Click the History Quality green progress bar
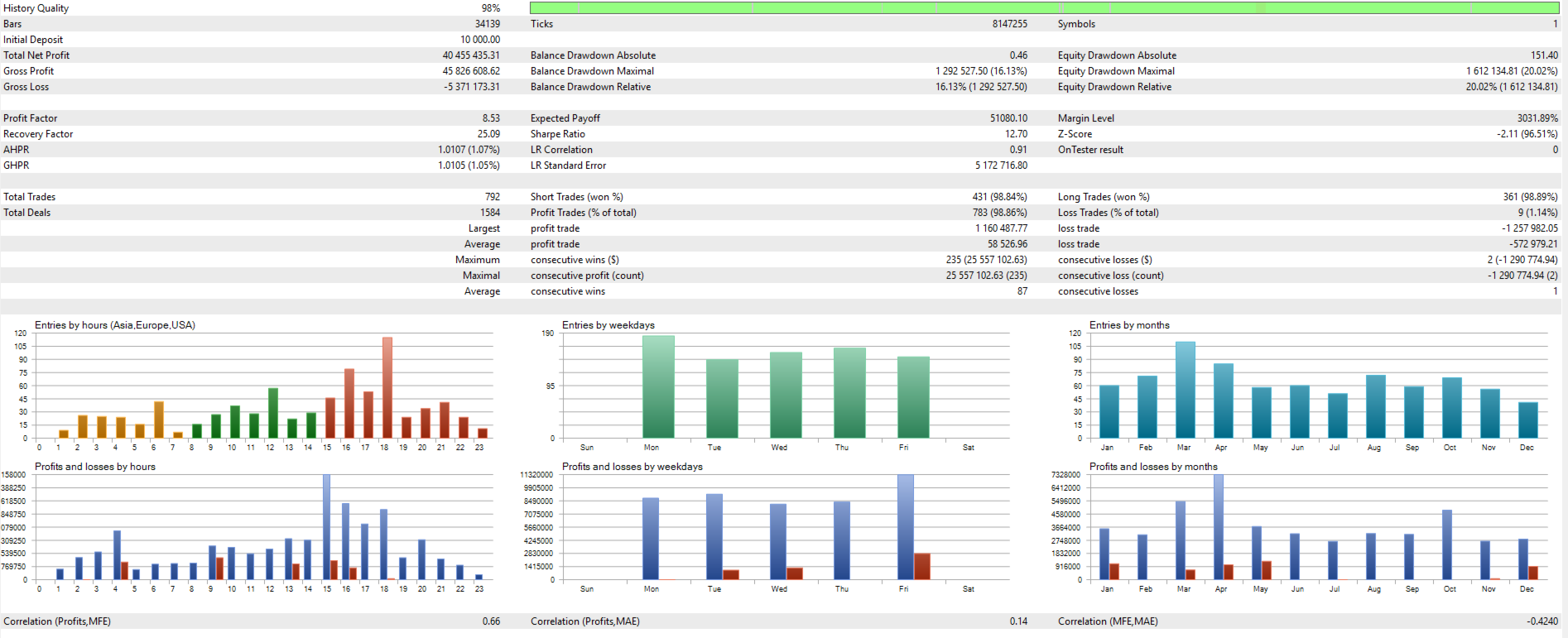The image size is (1568, 638). 1045,7
